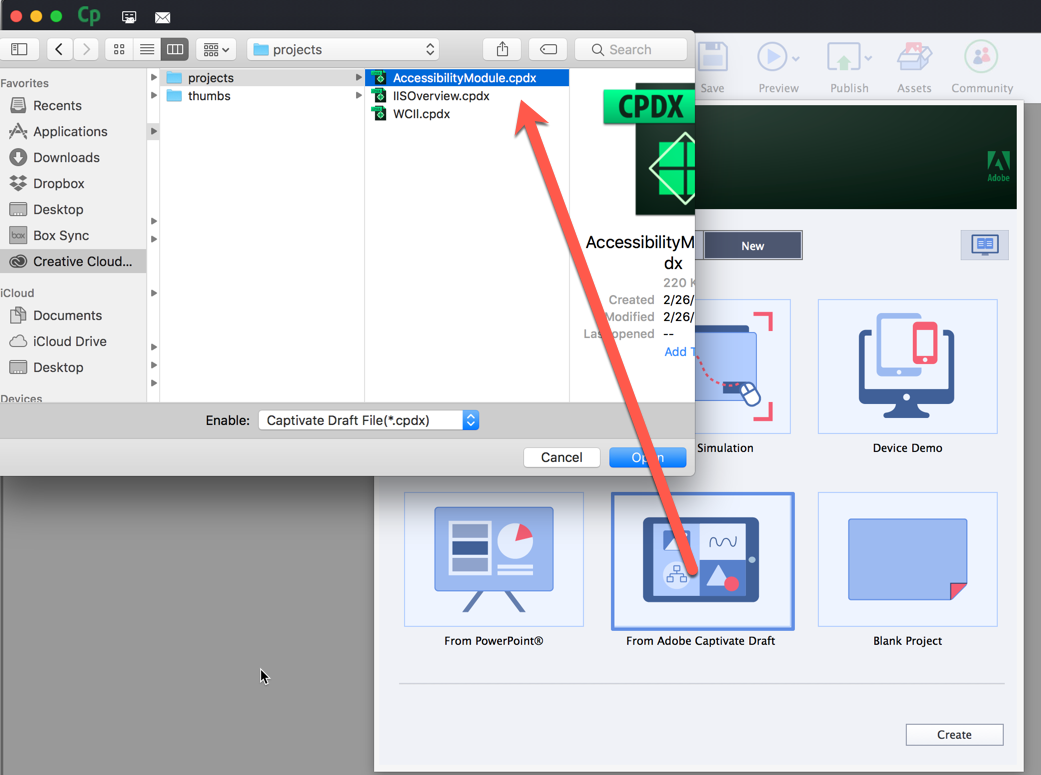This screenshot has width=1041, height=775.
Task: Click the Captivate Cp logo icon
Action: [89, 15]
